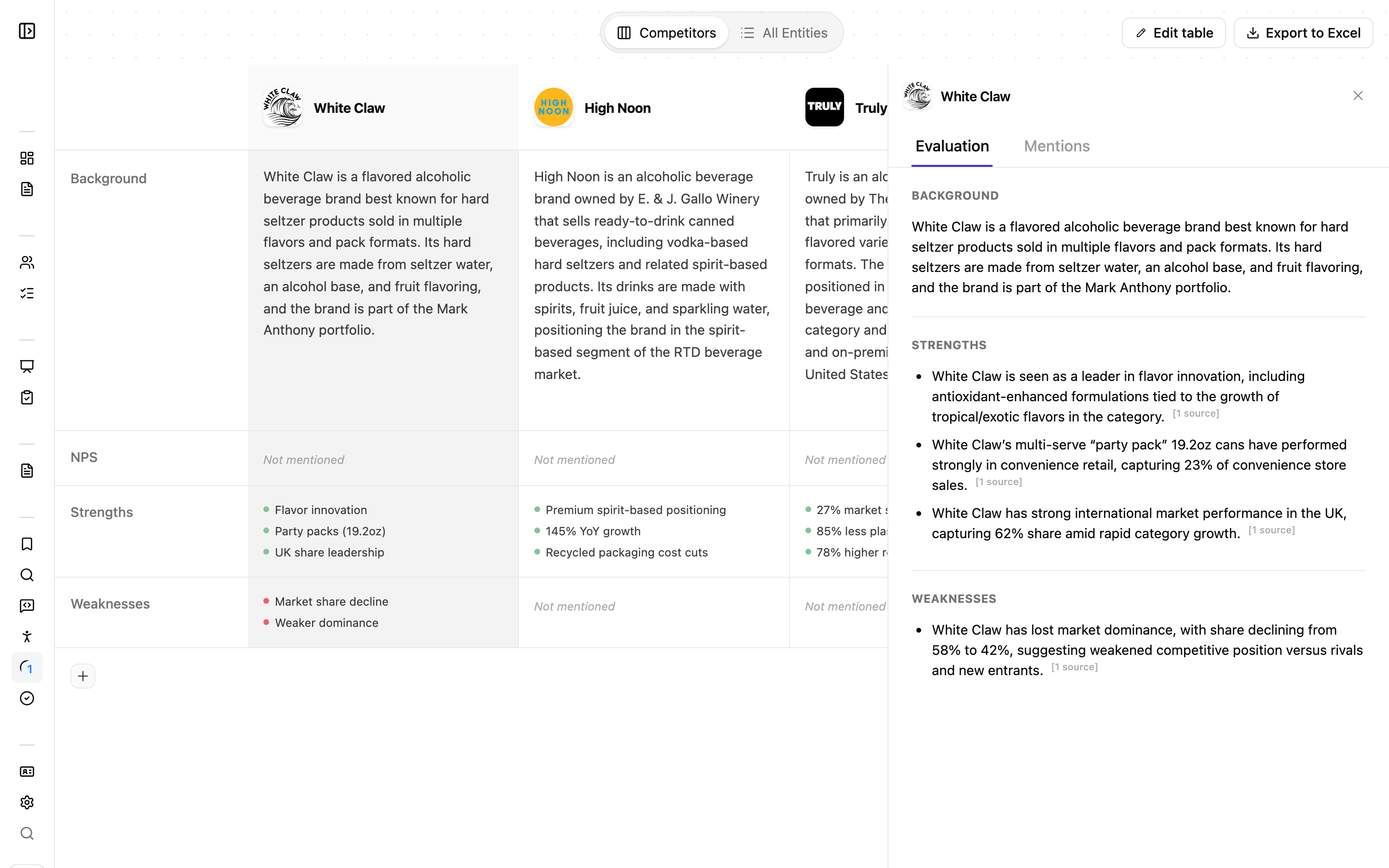1389x868 pixels.
Task: Click the High Noon column header name
Action: 618,108
